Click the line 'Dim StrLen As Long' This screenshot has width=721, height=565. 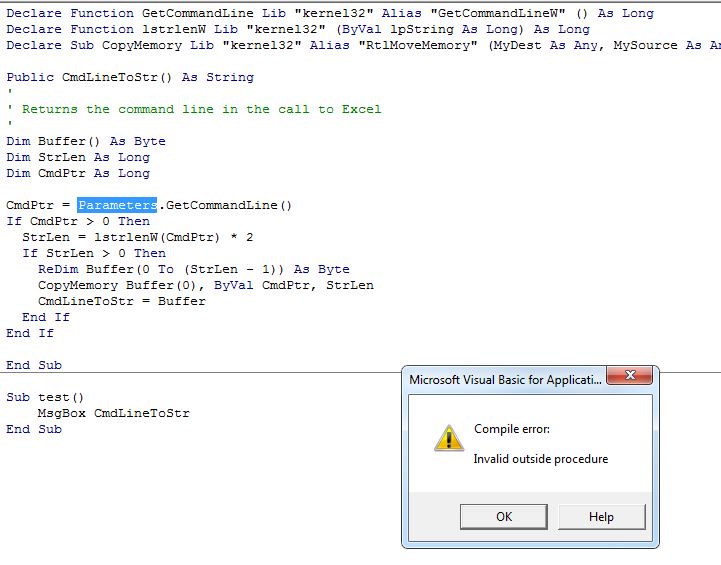pos(78,157)
